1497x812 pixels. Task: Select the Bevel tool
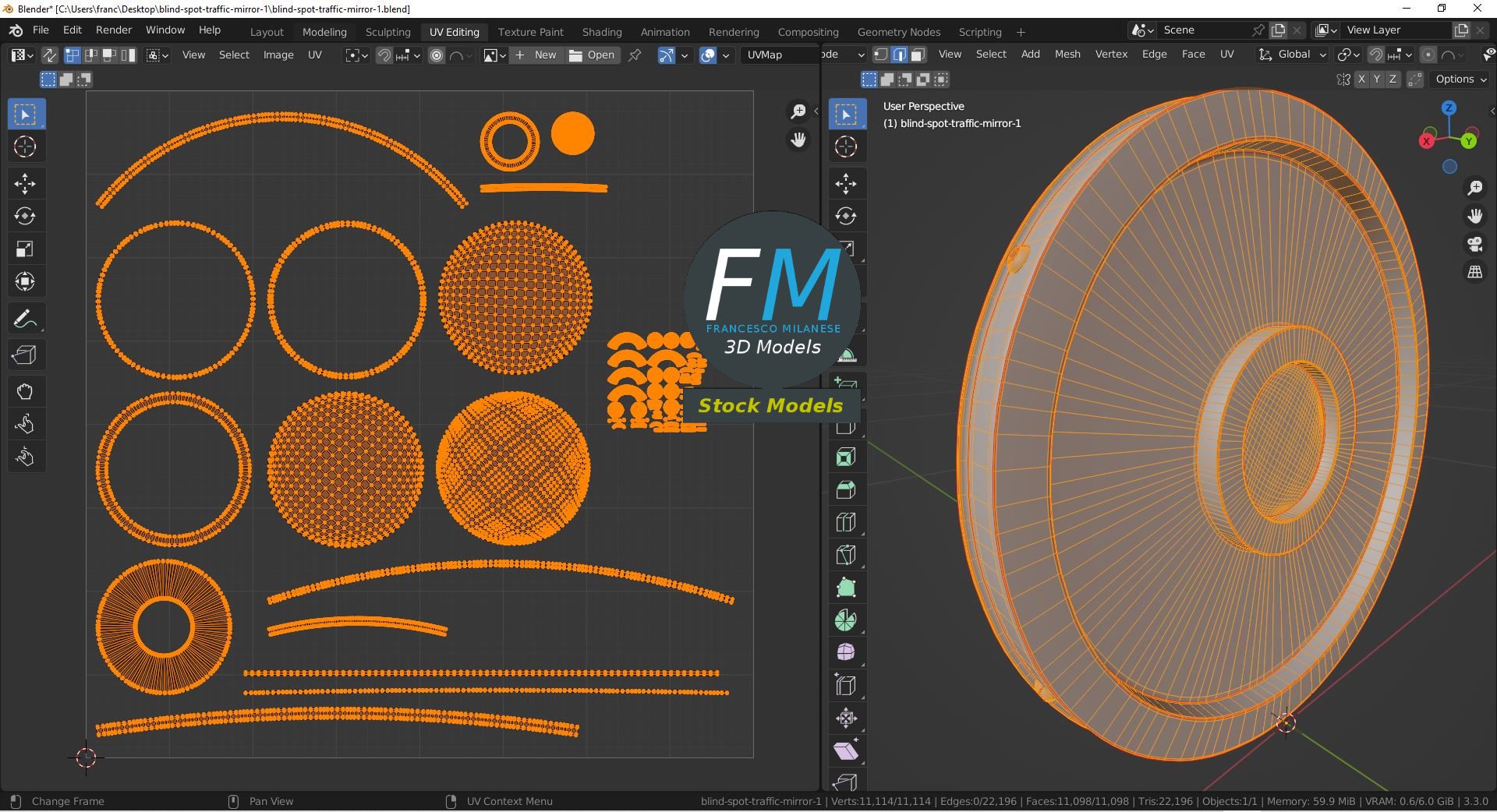(x=846, y=490)
